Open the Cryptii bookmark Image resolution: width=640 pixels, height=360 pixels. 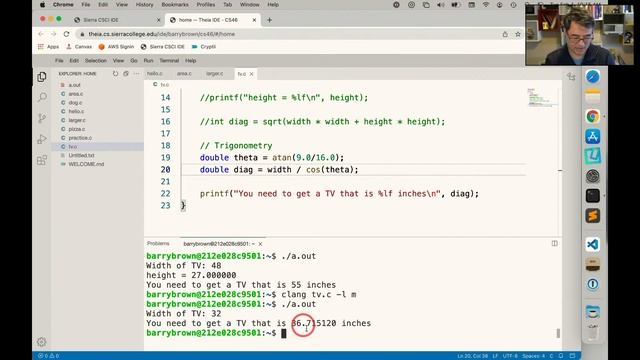tap(204, 47)
